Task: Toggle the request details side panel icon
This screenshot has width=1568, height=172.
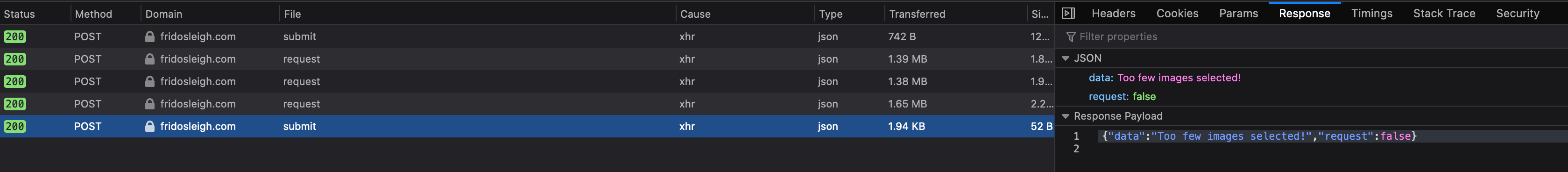Action: [x=1067, y=14]
